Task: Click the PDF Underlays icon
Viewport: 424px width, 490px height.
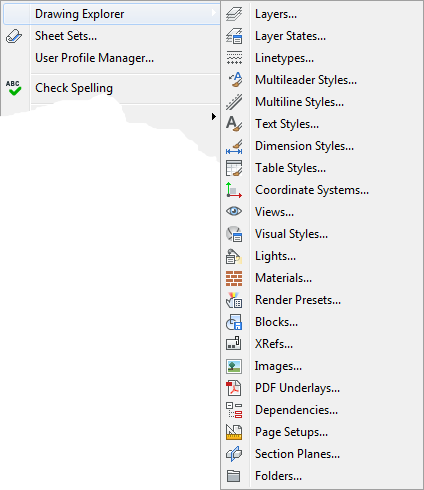Action: [234, 388]
